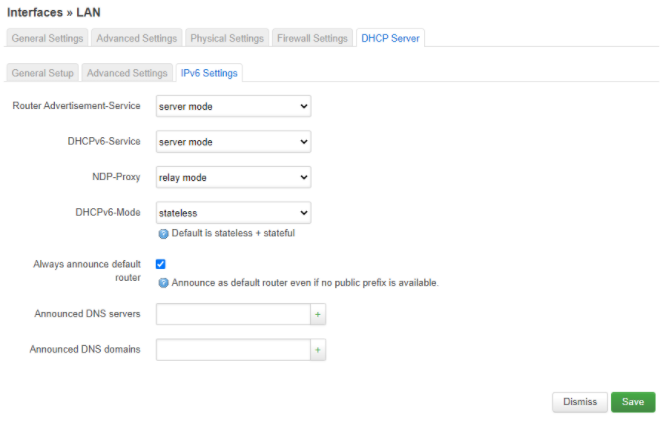Image resolution: width=667 pixels, height=425 pixels.
Task: Click the Dismiss button
Action: pos(580,402)
